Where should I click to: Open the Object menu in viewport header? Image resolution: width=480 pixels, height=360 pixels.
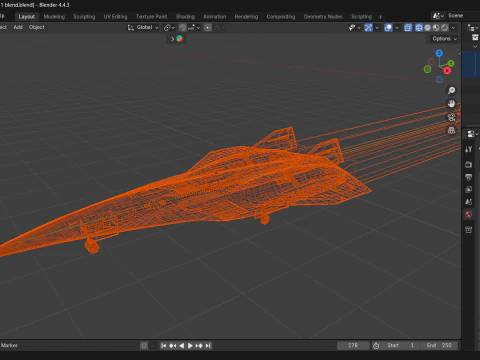pos(36,27)
